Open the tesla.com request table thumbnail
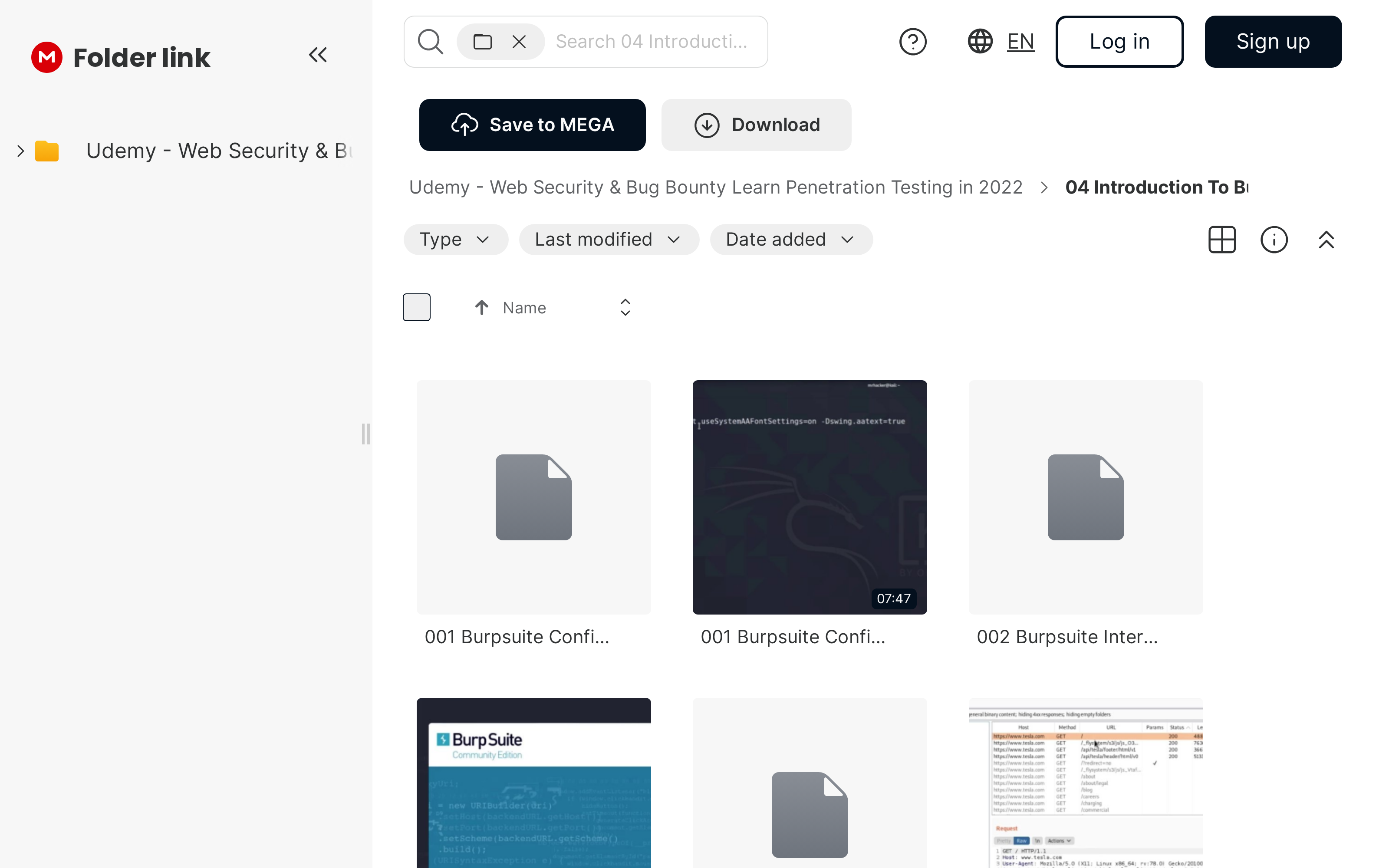 click(x=1086, y=783)
